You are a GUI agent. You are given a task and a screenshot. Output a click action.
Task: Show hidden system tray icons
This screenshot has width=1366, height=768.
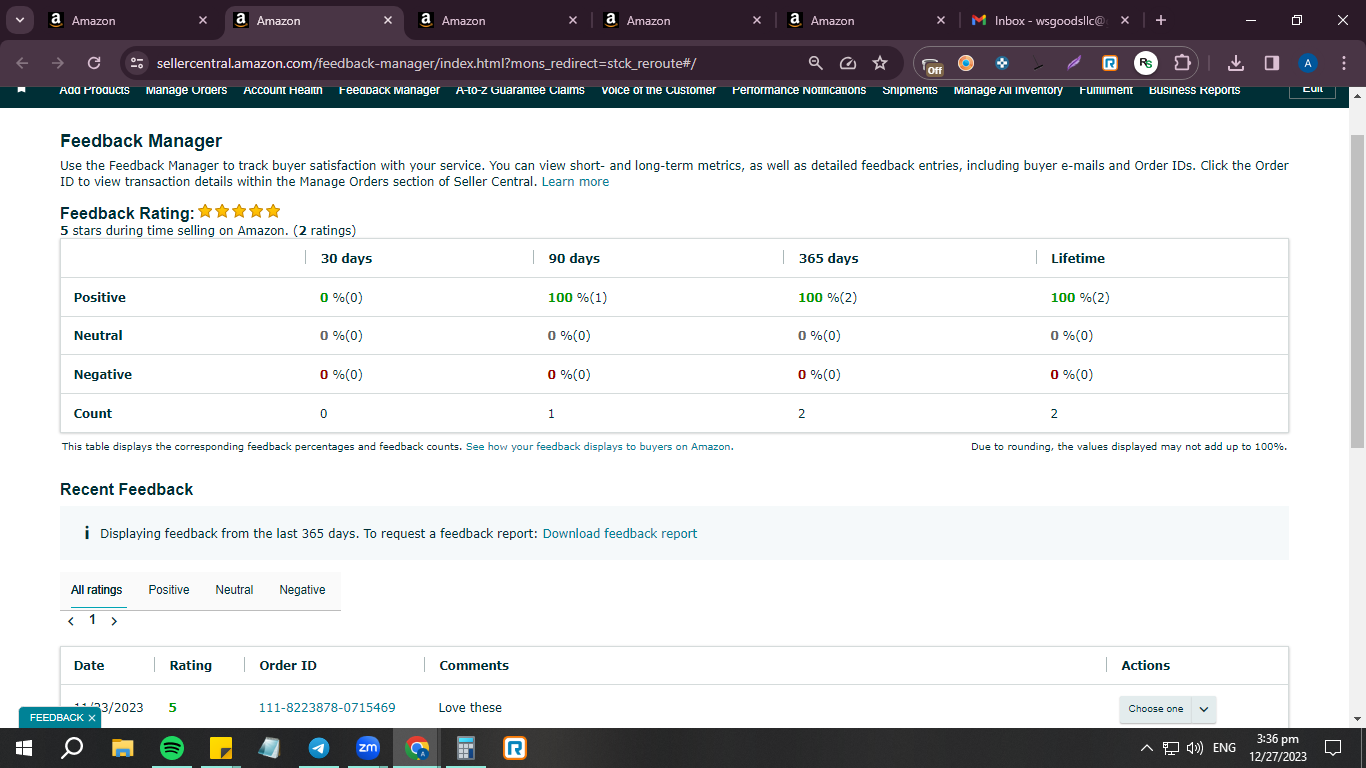tap(1147, 748)
